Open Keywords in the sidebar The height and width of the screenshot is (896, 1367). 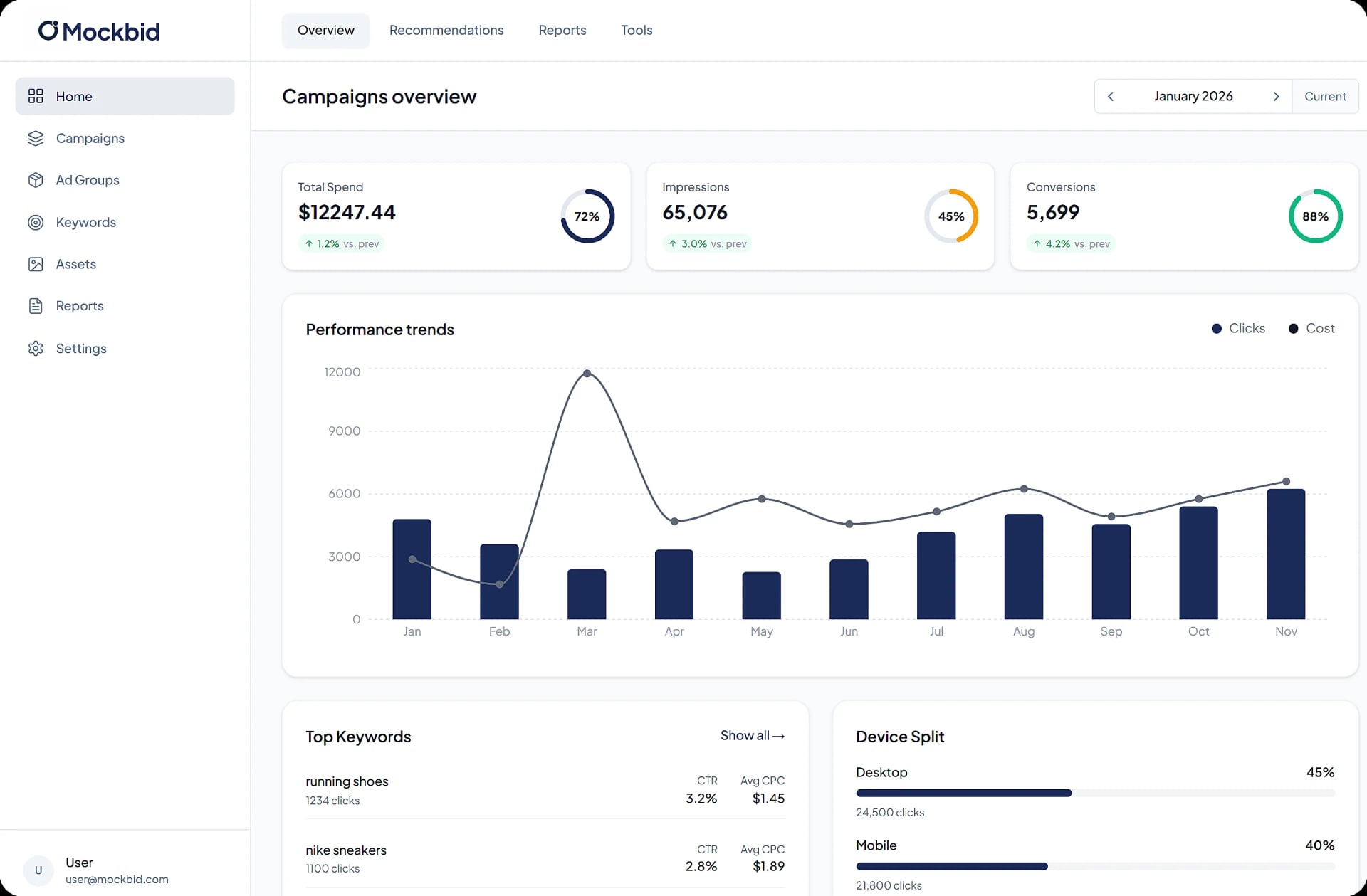coord(125,222)
